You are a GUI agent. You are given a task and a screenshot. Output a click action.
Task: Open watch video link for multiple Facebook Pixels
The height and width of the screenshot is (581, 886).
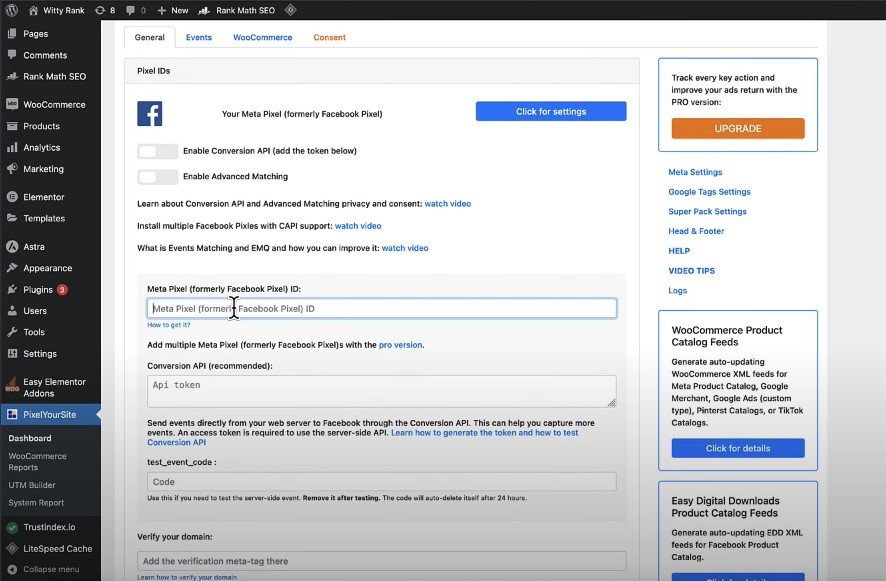358,226
